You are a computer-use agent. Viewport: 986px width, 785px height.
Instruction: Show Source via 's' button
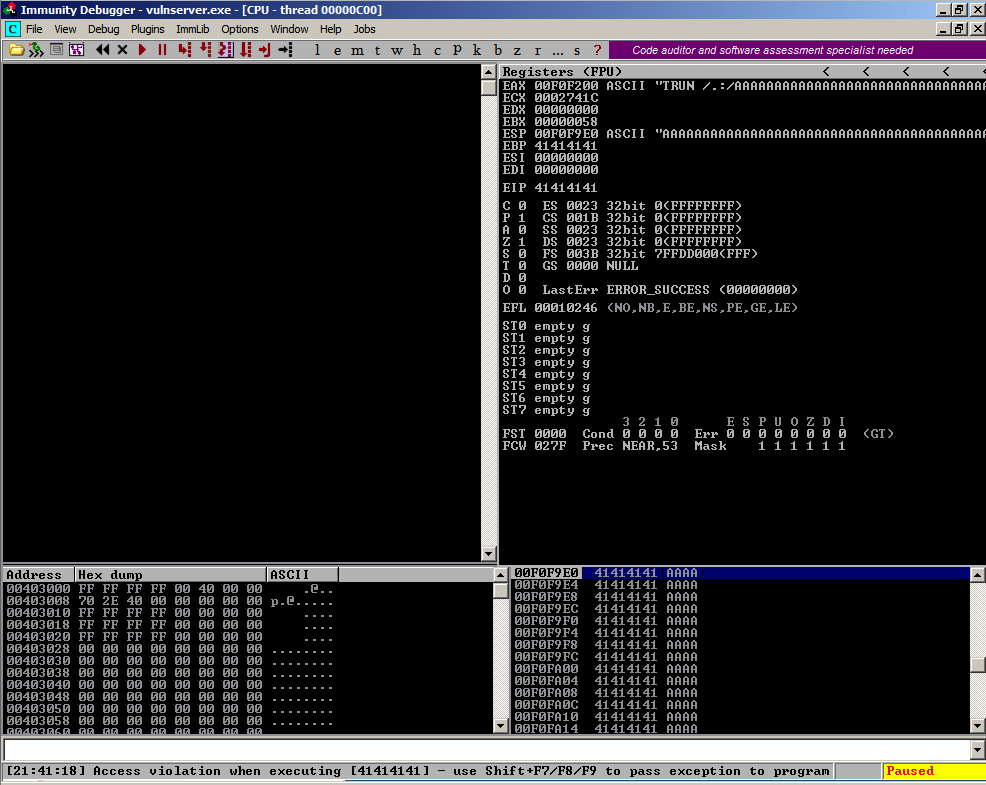tap(577, 50)
